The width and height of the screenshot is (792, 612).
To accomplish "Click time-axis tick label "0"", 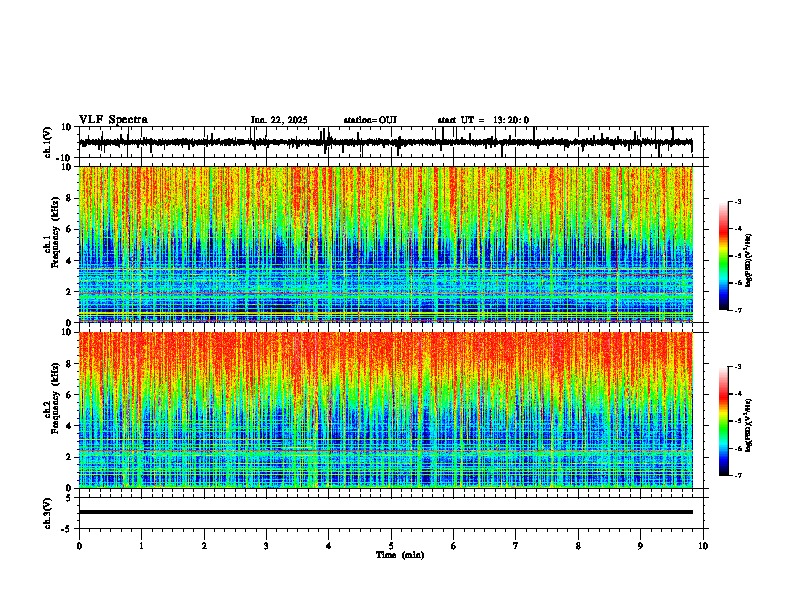I will point(79,546).
